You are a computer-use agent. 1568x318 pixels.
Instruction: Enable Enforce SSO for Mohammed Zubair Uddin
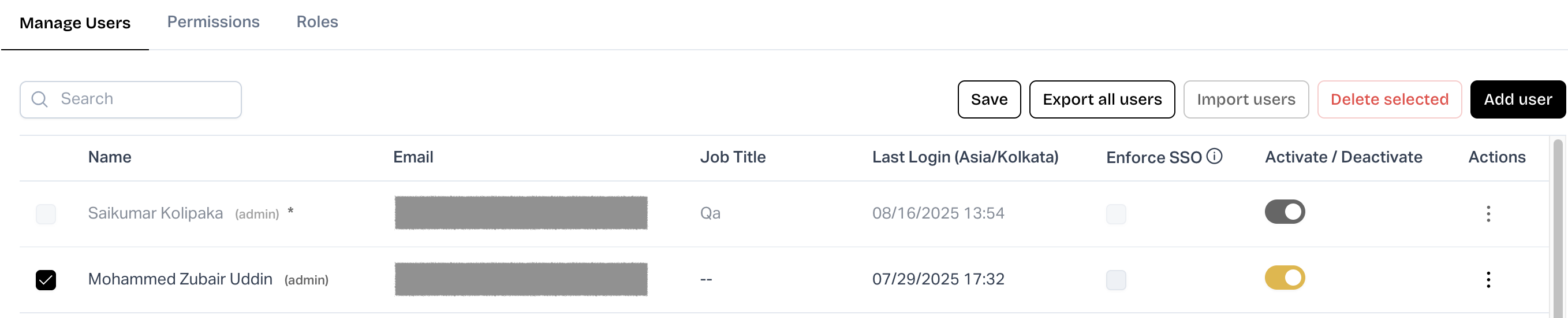click(x=1115, y=280)
